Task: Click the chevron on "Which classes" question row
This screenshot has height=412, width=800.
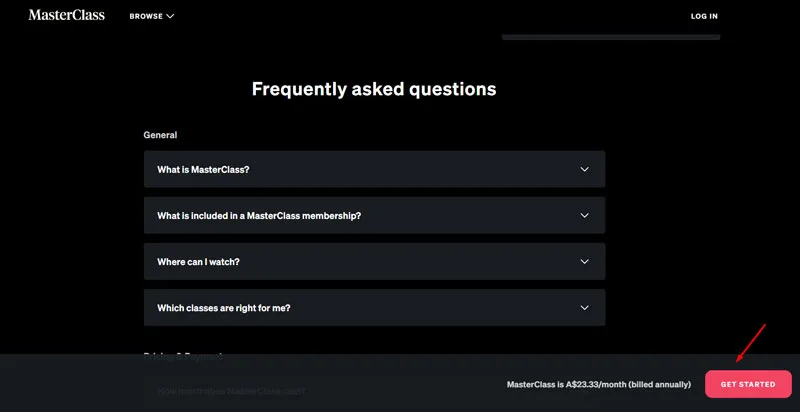Action: pos(585,308)
